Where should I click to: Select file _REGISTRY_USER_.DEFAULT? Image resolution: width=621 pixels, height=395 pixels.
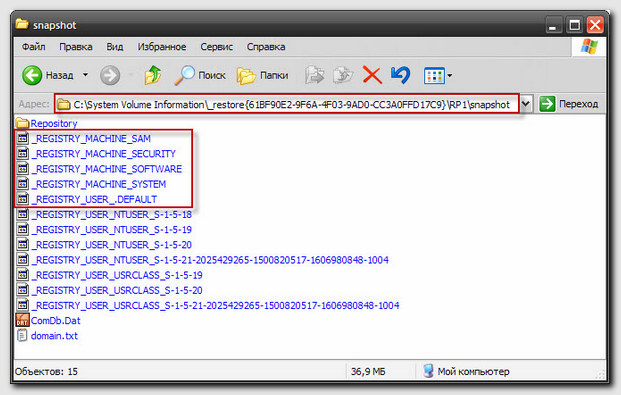(x=94, y=199)
